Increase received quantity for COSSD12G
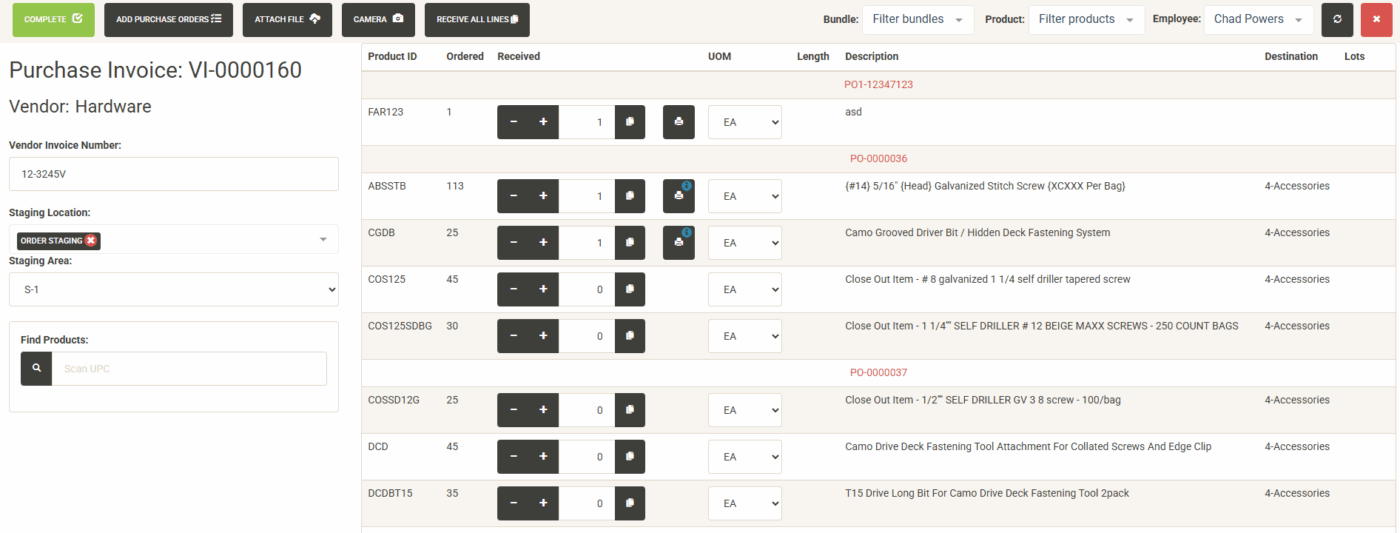The width and height of the screenshot is (1400, 533). point(543,410)
